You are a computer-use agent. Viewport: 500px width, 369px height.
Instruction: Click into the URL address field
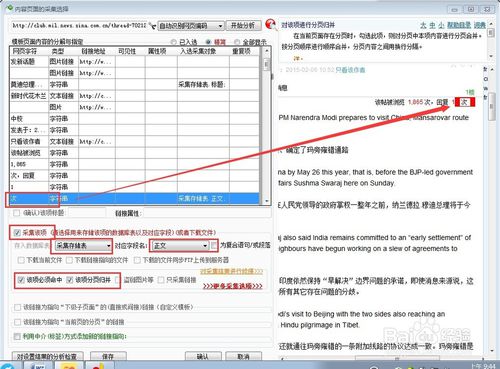(x=79, y=26)
